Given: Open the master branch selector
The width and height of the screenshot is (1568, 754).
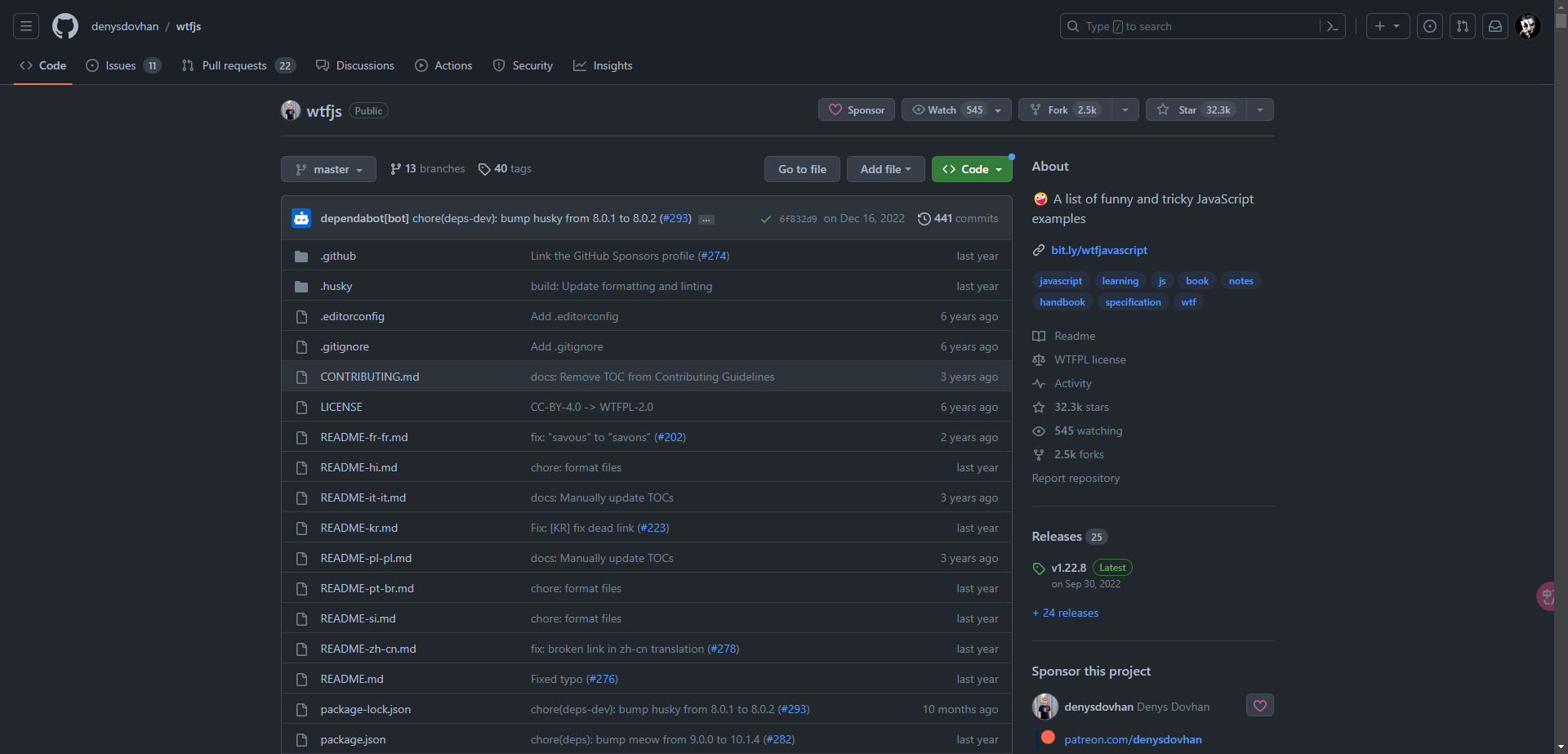Looking at the screenshot, I should pos(328,169).
